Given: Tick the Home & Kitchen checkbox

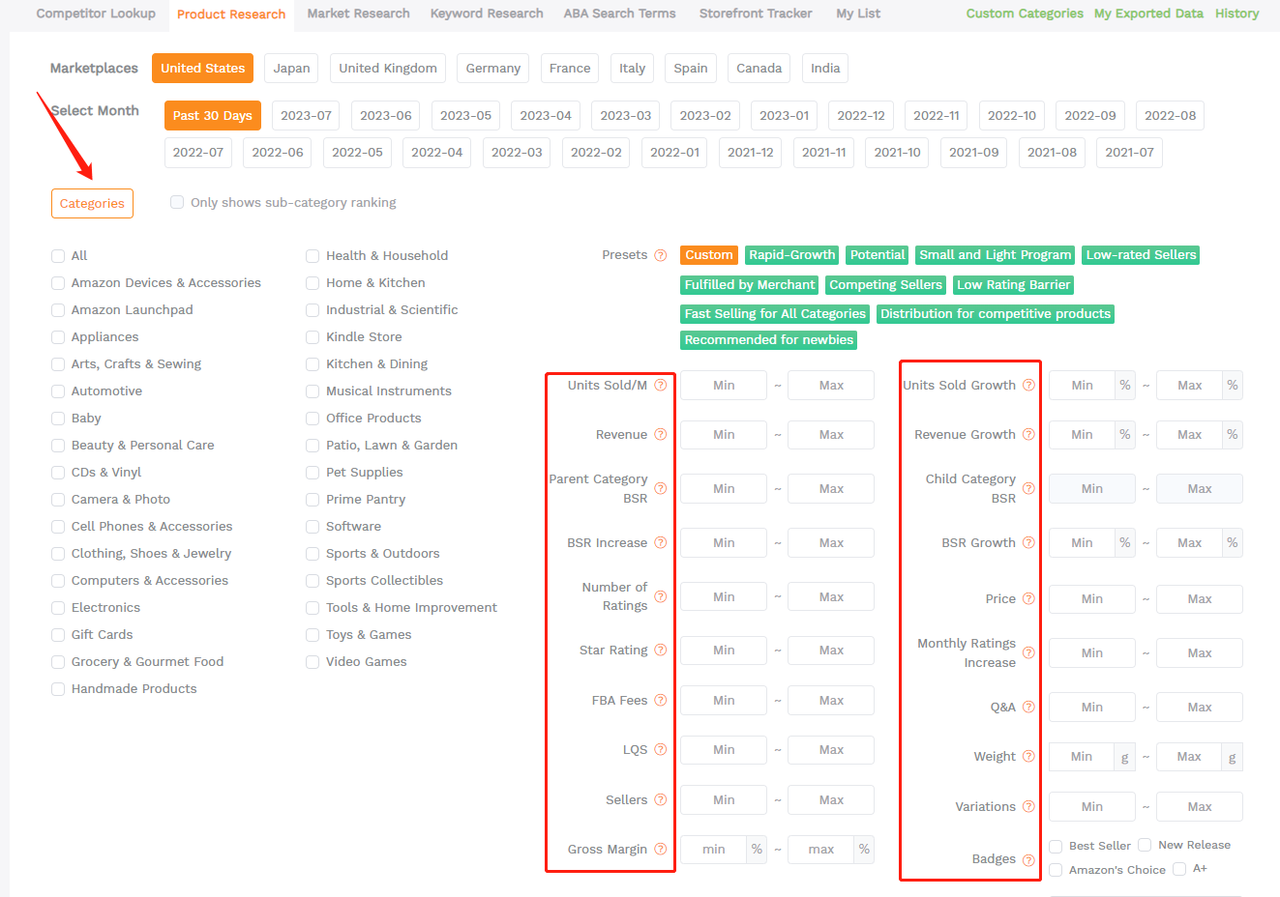Looking at the screenshot, I should pyautogui.click(x=313, y=283).
